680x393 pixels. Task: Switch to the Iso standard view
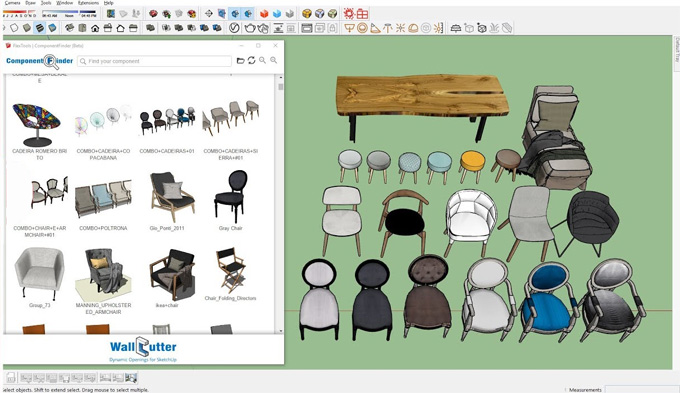[x=69, y=28]
